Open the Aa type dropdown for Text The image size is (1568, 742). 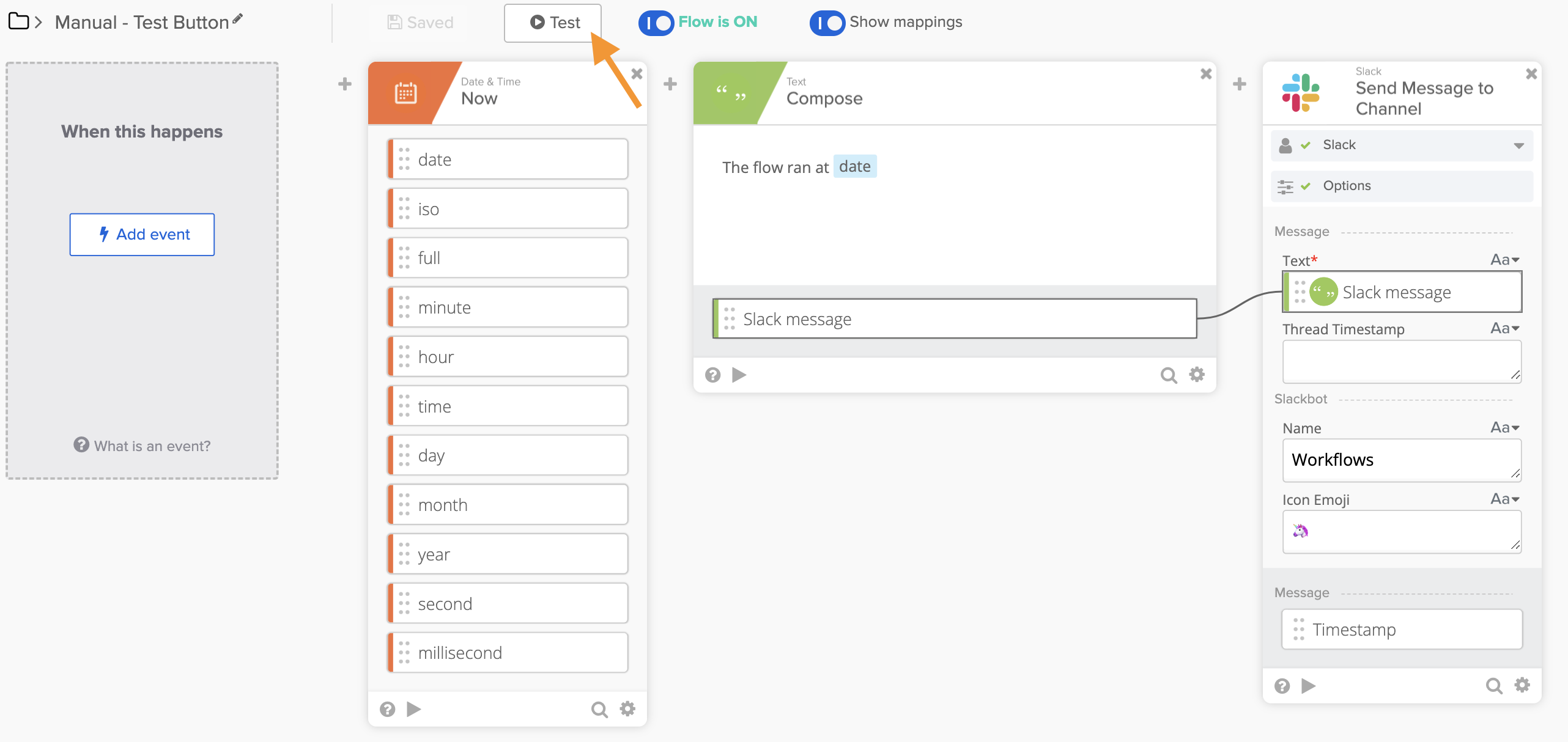pyautogui.click(x=1504, y=260)
